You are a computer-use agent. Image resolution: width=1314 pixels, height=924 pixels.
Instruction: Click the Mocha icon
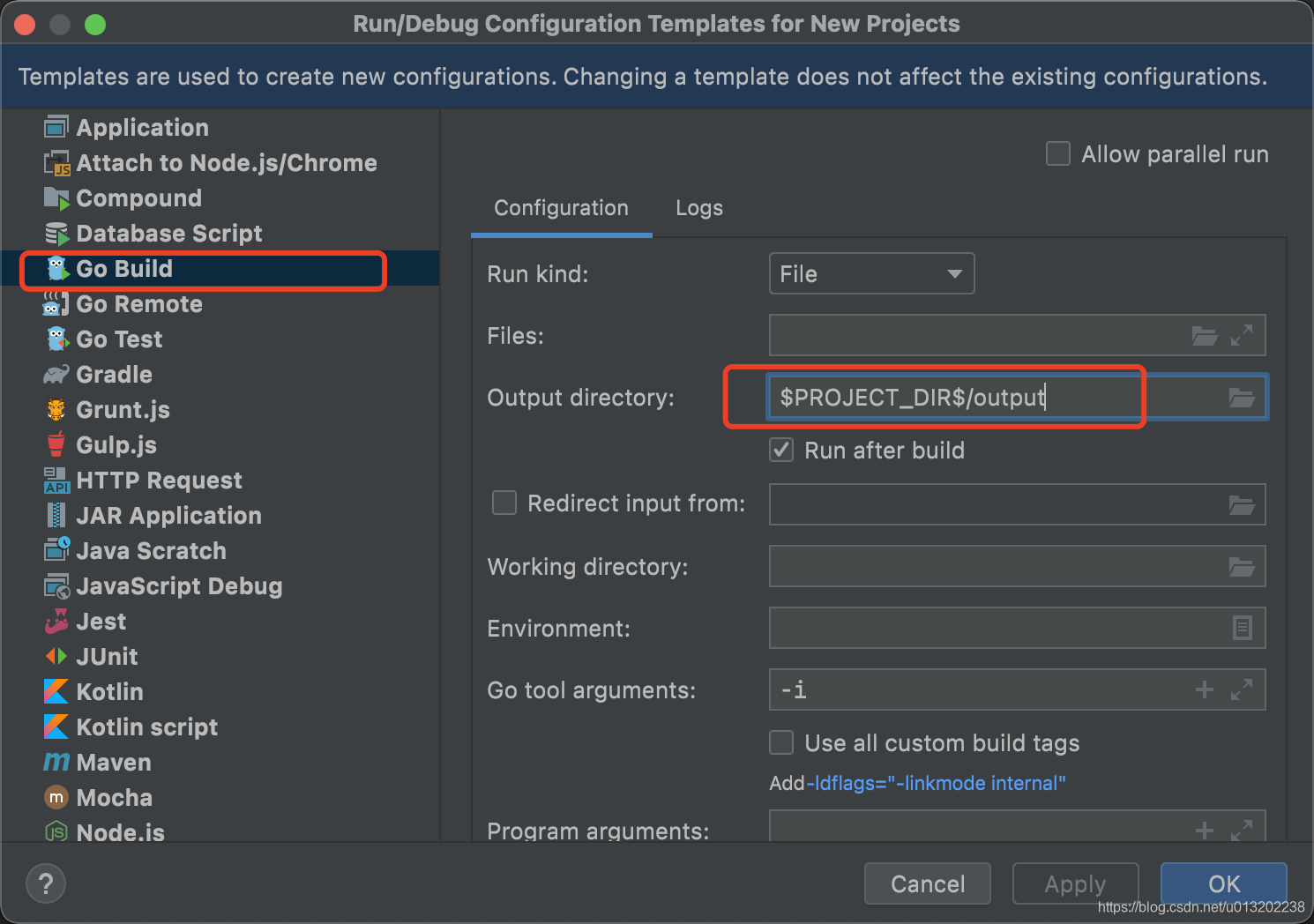[x=56, y=797]
